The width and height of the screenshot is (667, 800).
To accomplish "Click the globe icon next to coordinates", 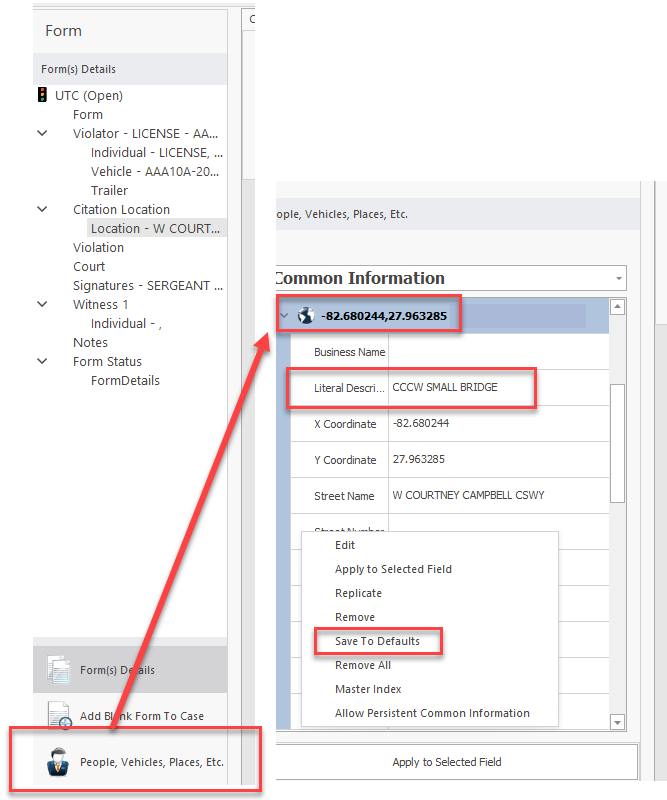I will tap(306, 316).
